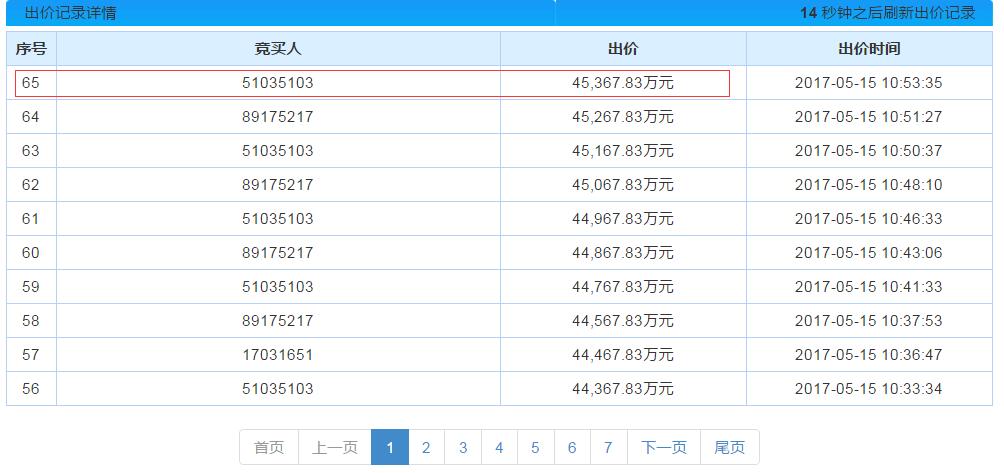
Task: Click the 出价时间 column header
Action: tap(868, 49)
